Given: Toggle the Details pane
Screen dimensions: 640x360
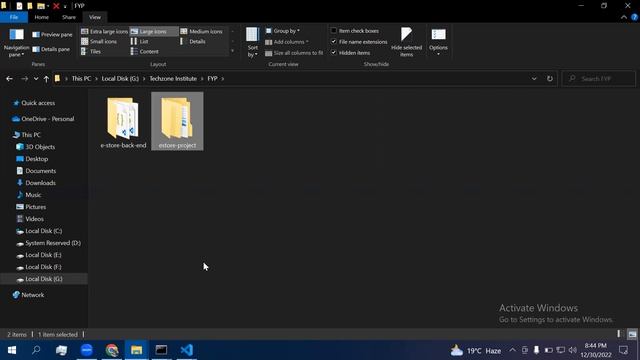Looking at the screenshot, I should [51, 49].
